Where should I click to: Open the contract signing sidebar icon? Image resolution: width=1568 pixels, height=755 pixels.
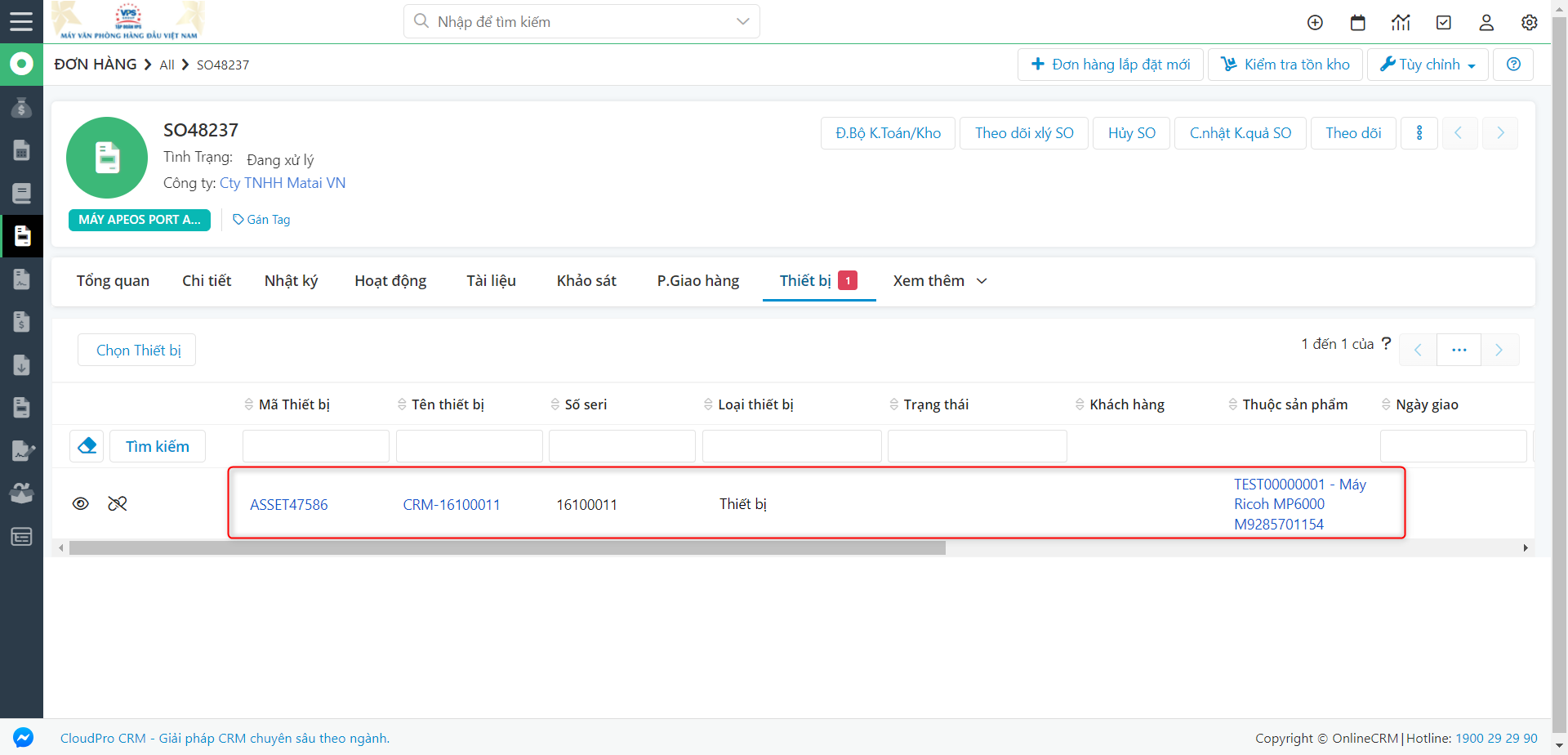[23, 451]
